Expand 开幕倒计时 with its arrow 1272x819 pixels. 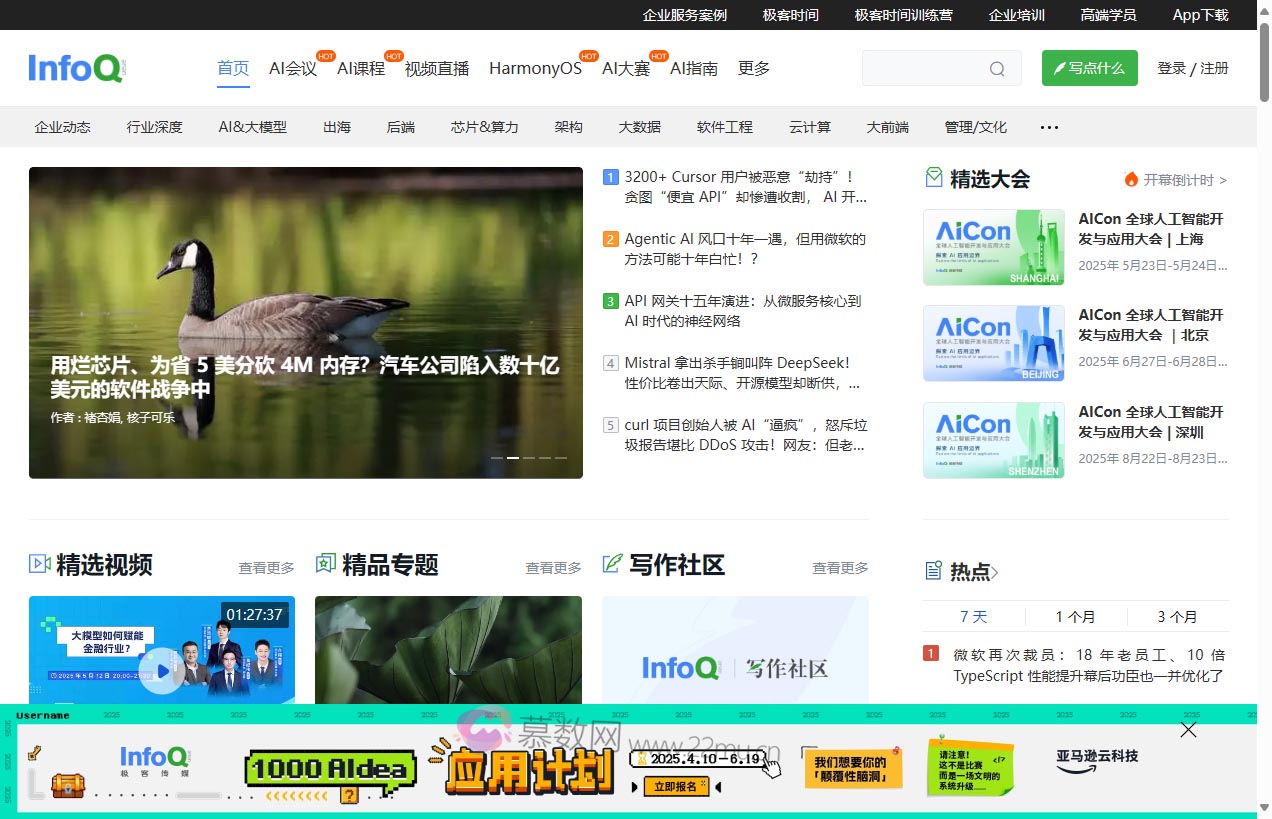[x=1224, y=180]
